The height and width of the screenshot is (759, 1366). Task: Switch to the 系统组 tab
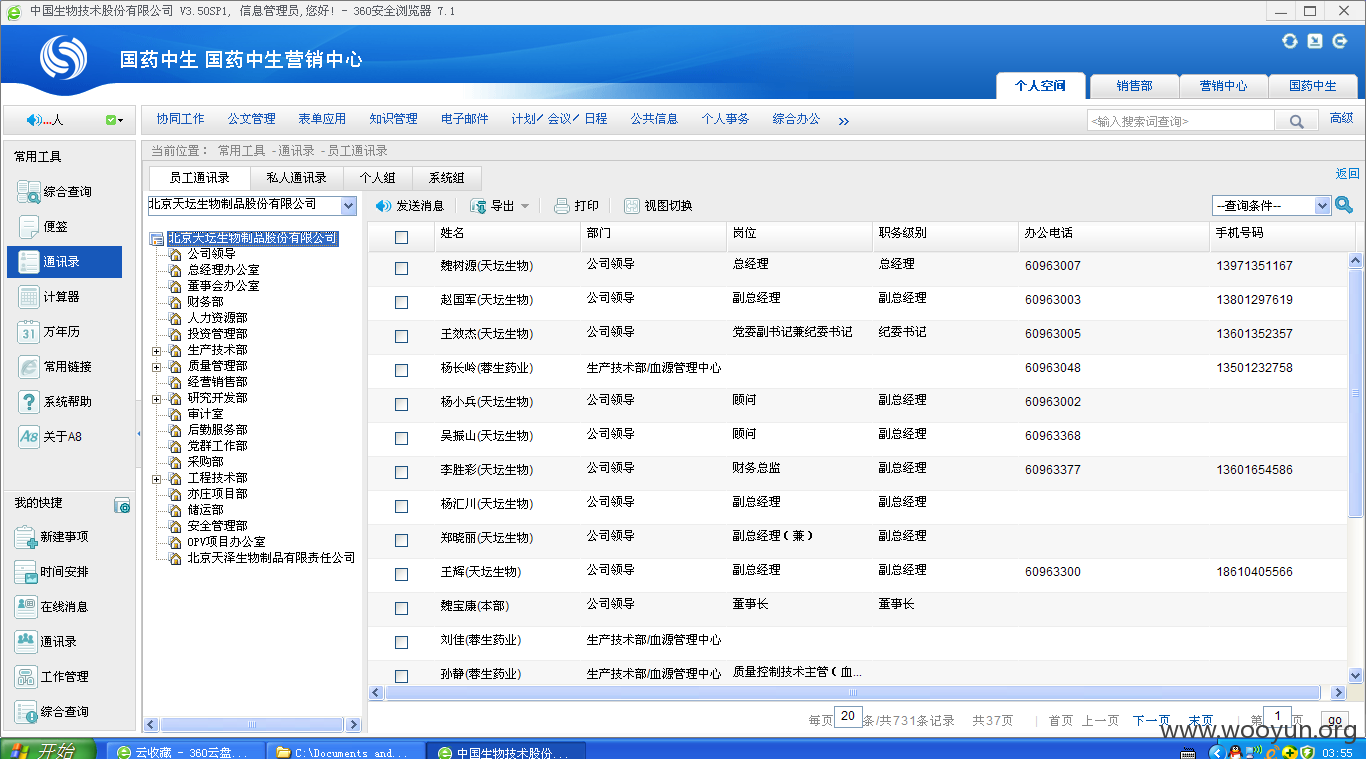point(446,178)
